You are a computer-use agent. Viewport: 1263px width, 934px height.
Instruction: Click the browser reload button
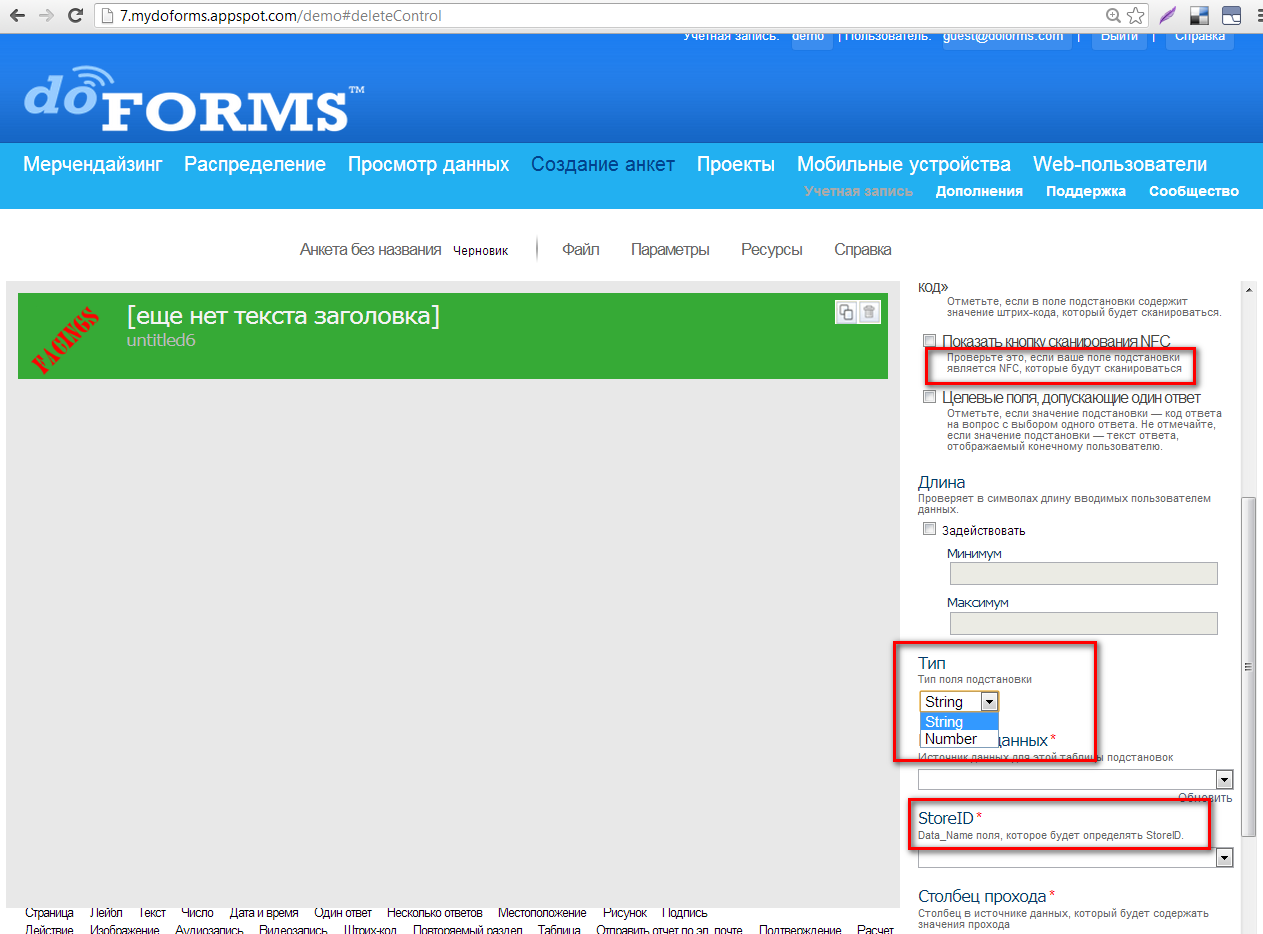click(x=75, y=16)
